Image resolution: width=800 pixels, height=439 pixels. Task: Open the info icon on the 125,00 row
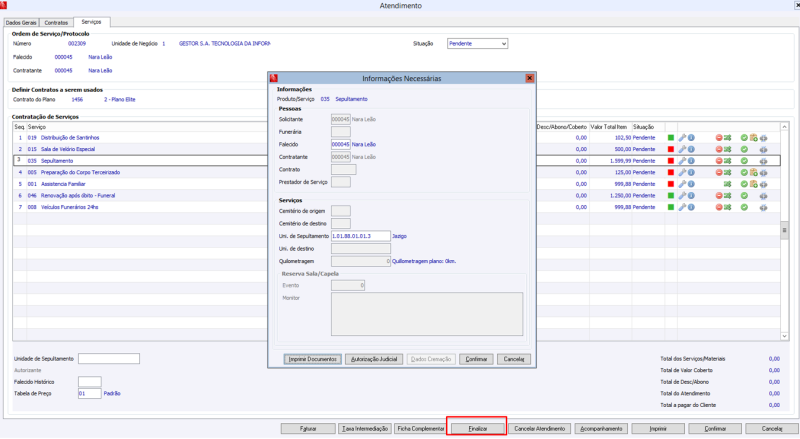(691, 173)
